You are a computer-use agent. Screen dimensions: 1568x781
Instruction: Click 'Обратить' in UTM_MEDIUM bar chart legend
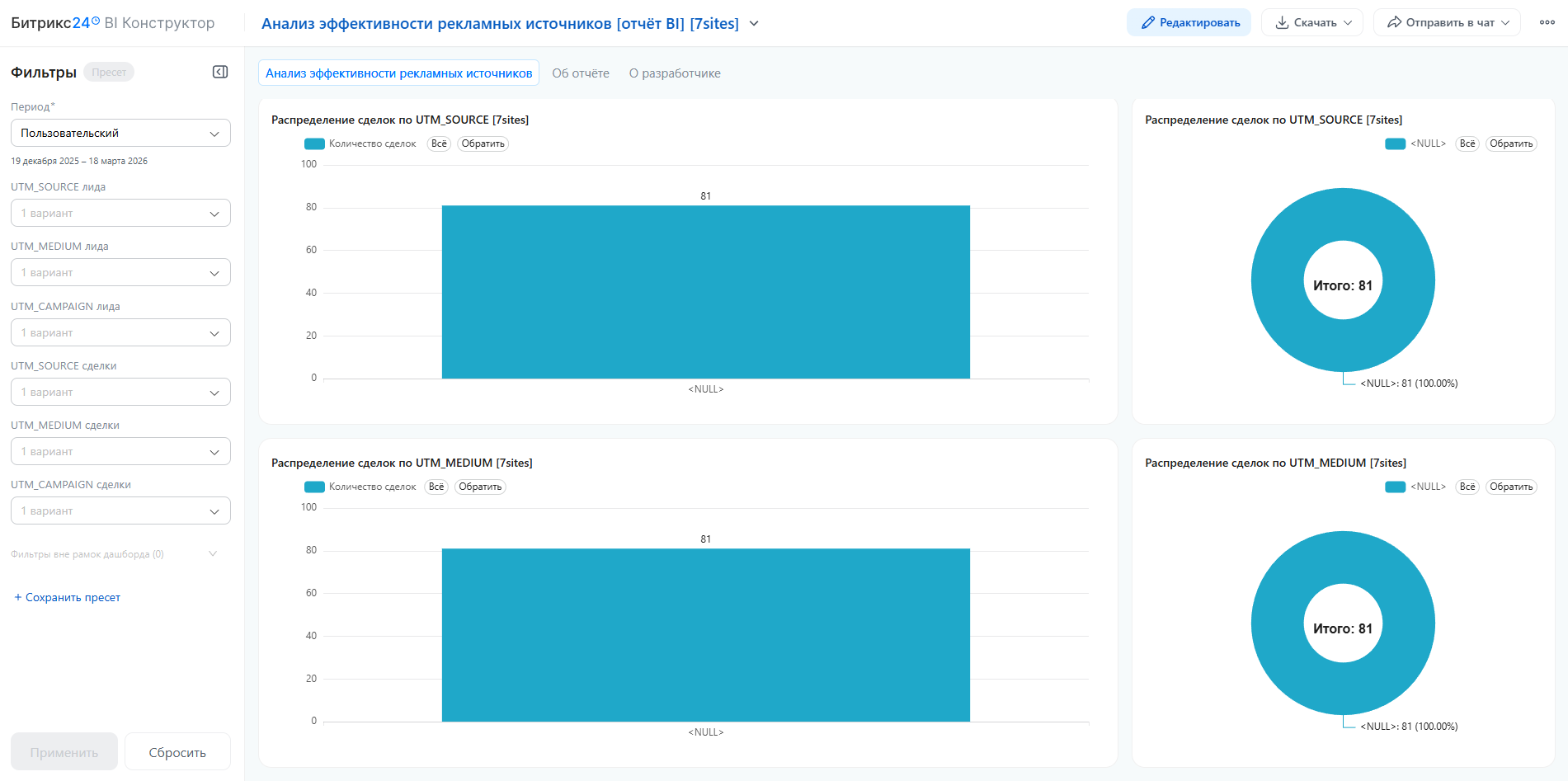click(480, 487)
